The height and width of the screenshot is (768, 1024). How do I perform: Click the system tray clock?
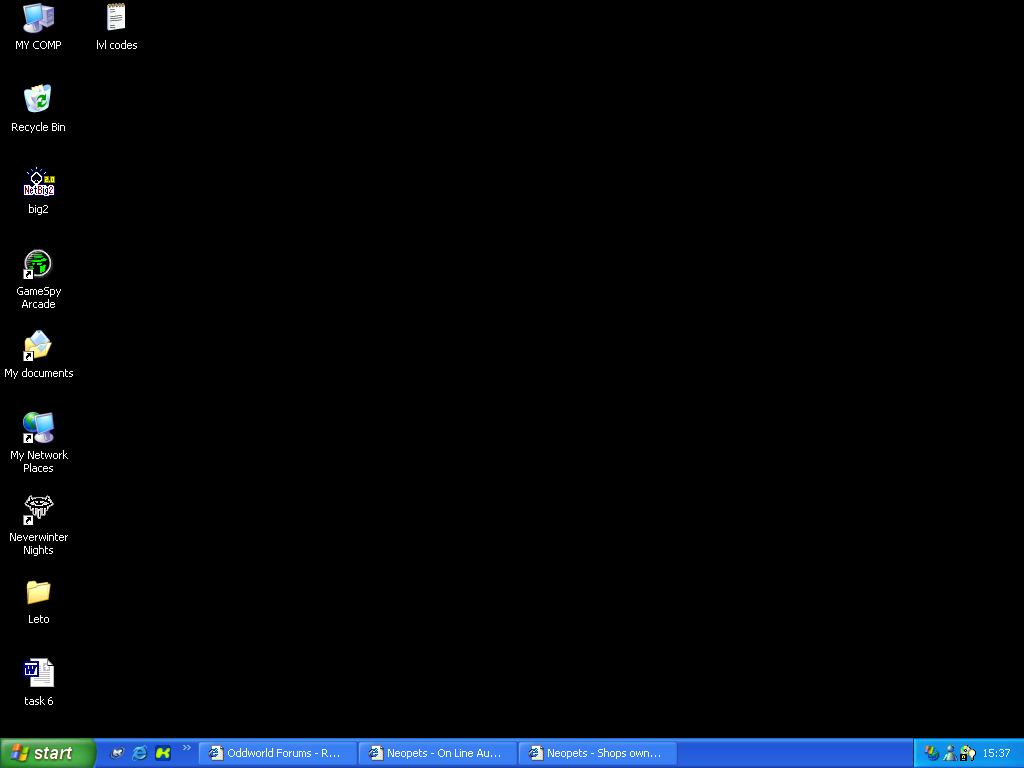[996, 753]
